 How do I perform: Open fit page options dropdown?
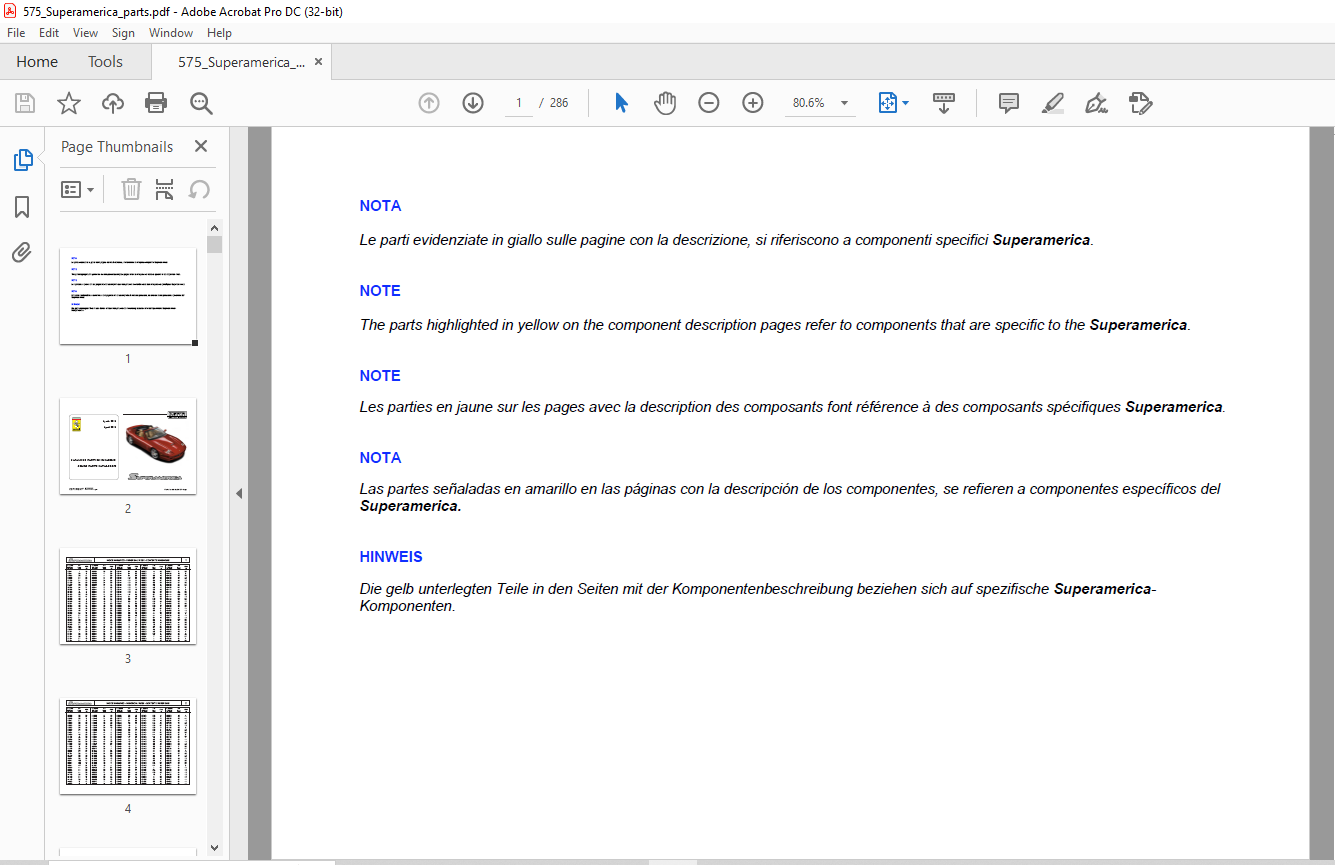(x=893, y=103)
